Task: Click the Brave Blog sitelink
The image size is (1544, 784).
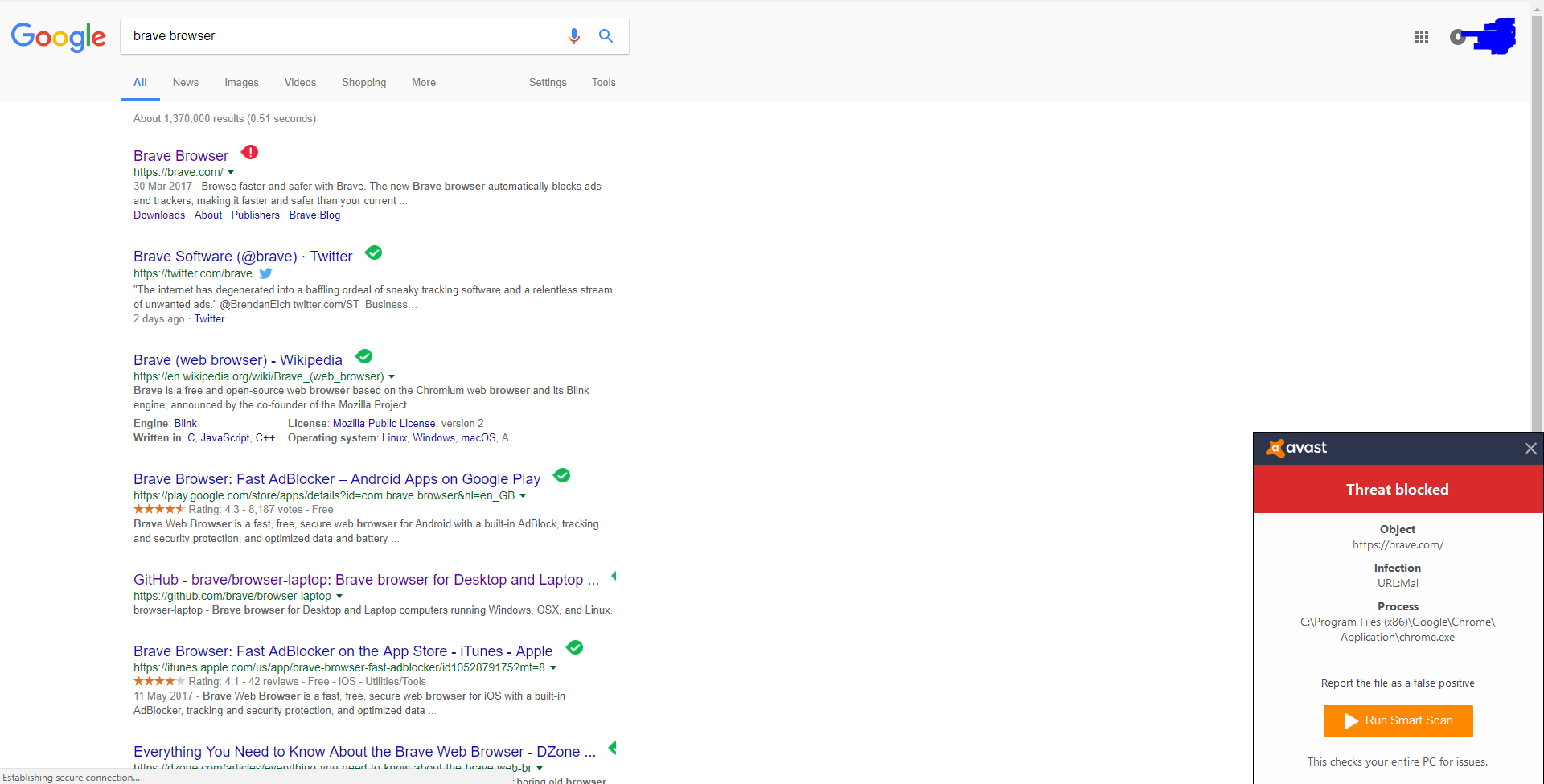Action: [314, 215]
